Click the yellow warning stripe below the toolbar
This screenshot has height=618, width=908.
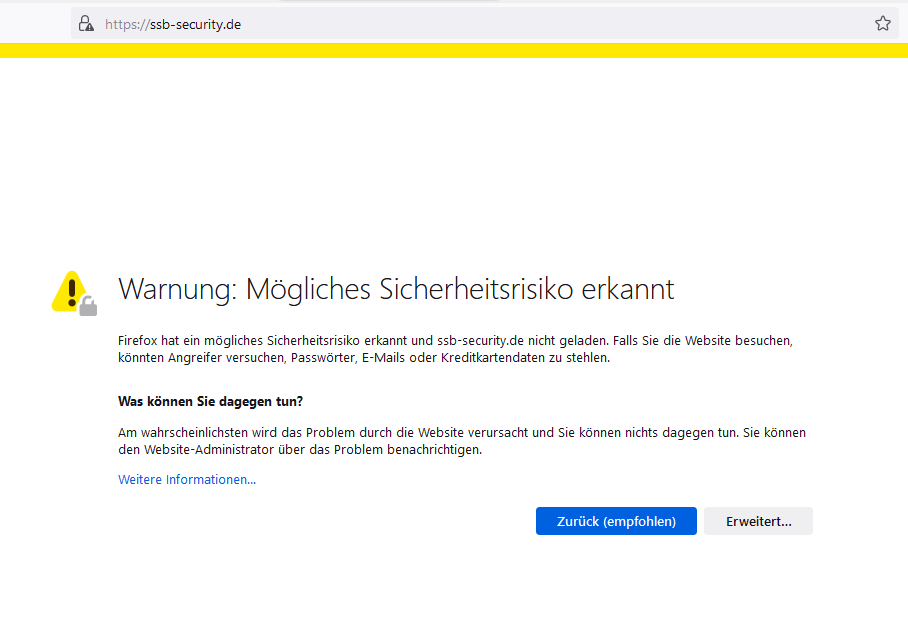pos(454,50)
